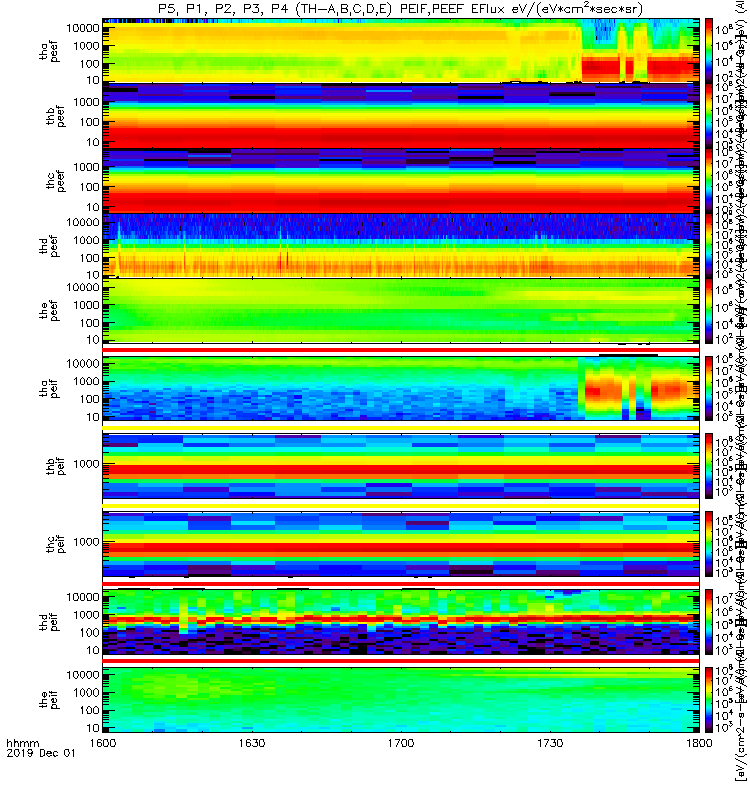The image size is (750, 800).
Task: Click inside the thc peef spectrogram panel
Action: tap(401, 181)
